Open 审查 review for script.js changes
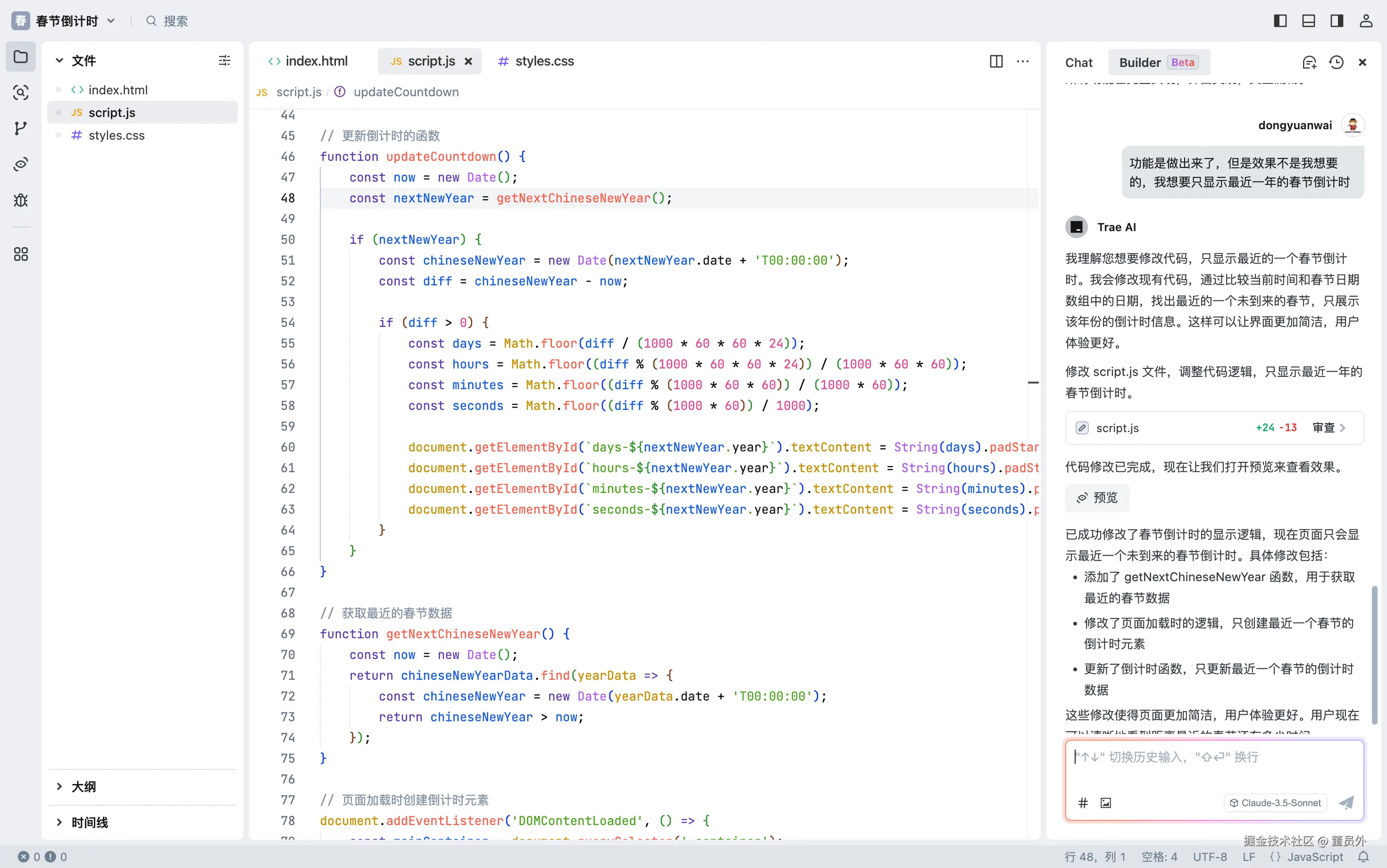The image size is (1387, 868). point(1329,428)
